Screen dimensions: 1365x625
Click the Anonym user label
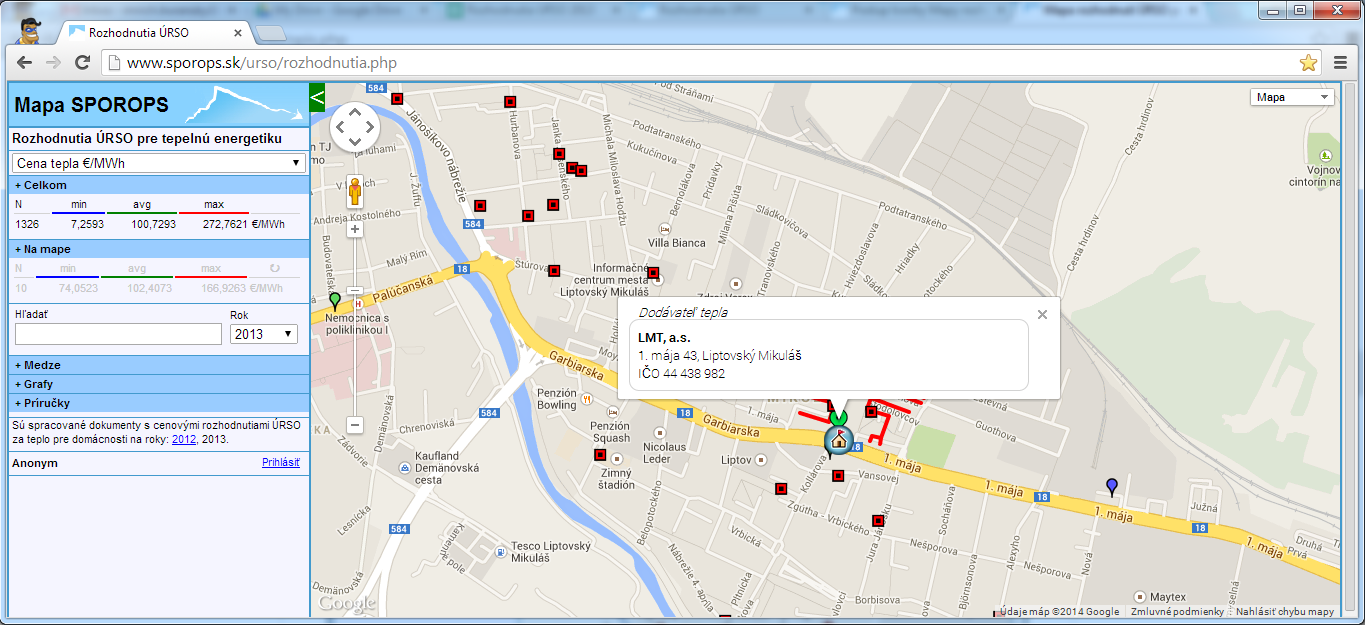pos(35,463)
